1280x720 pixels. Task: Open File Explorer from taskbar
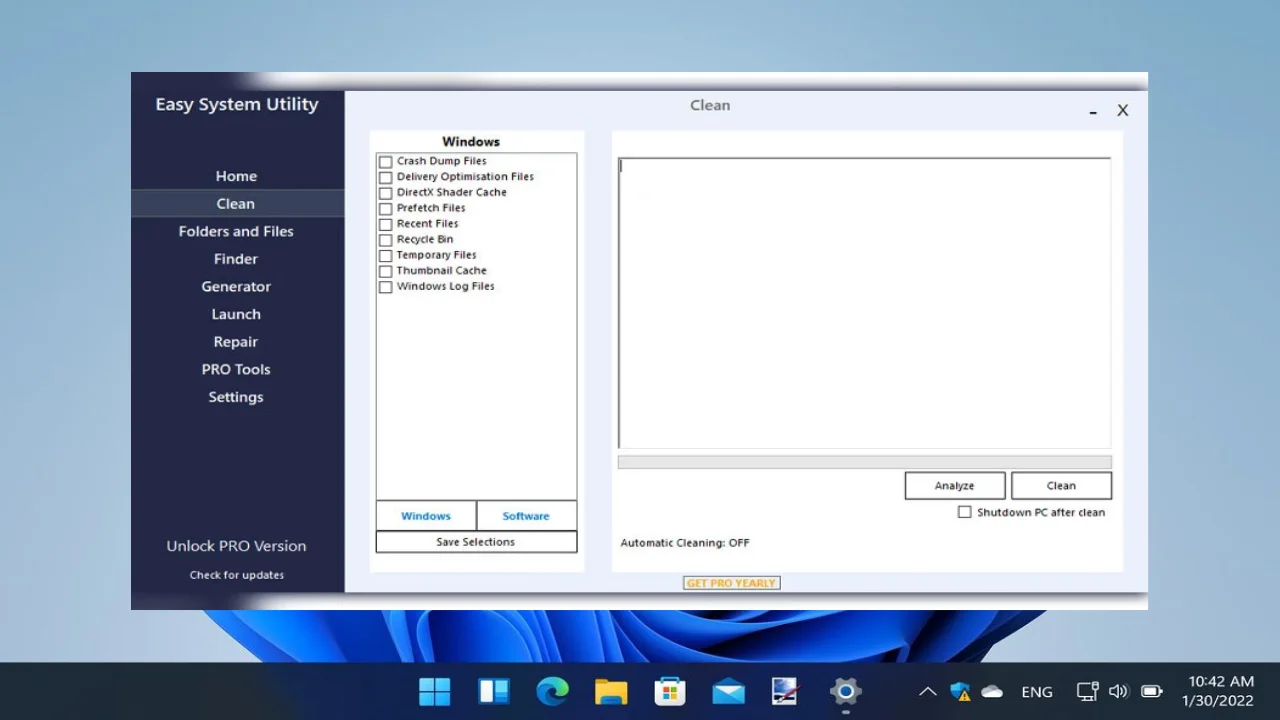coord(611,691)
